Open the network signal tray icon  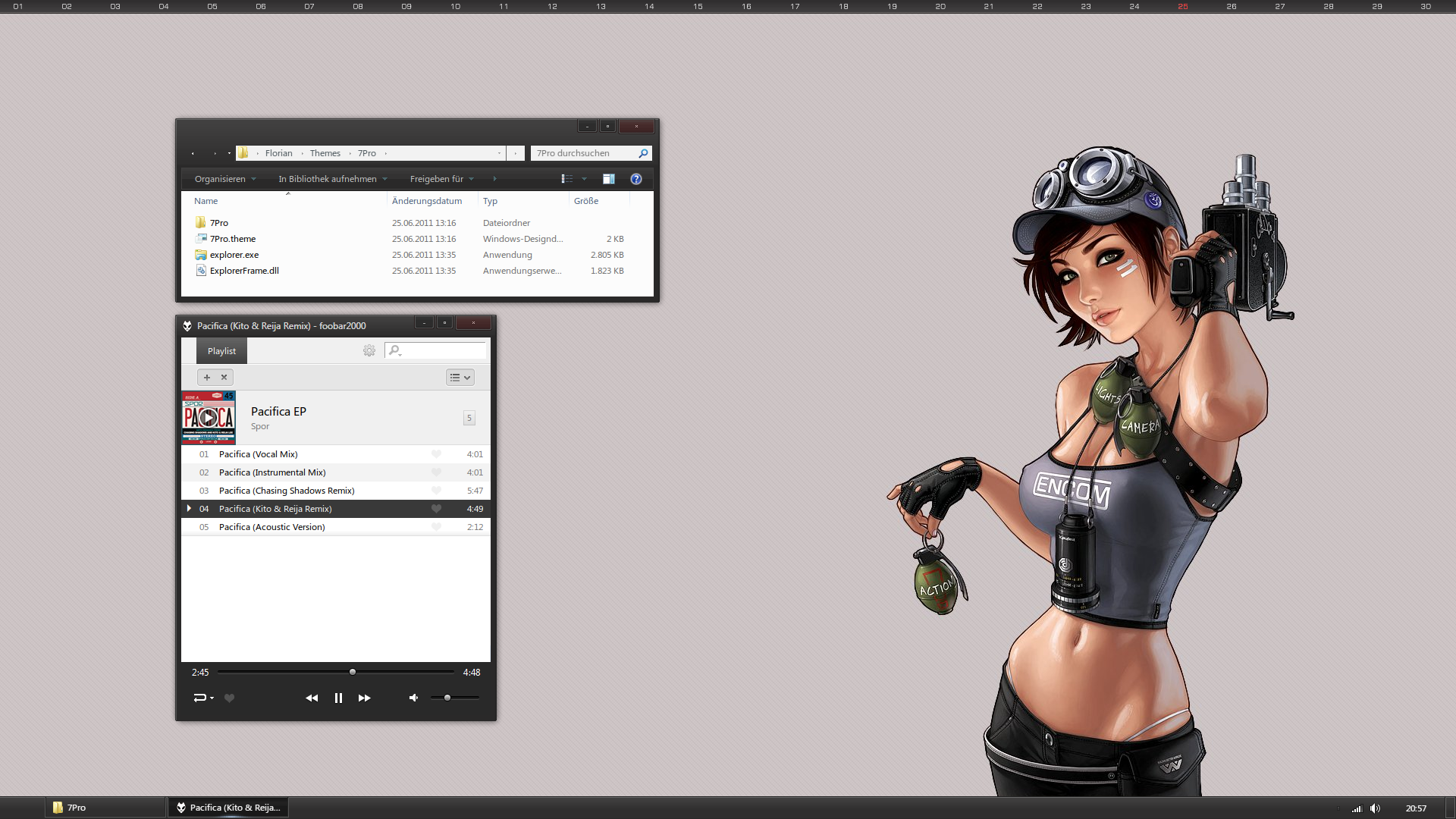[x=1357, y=808]
